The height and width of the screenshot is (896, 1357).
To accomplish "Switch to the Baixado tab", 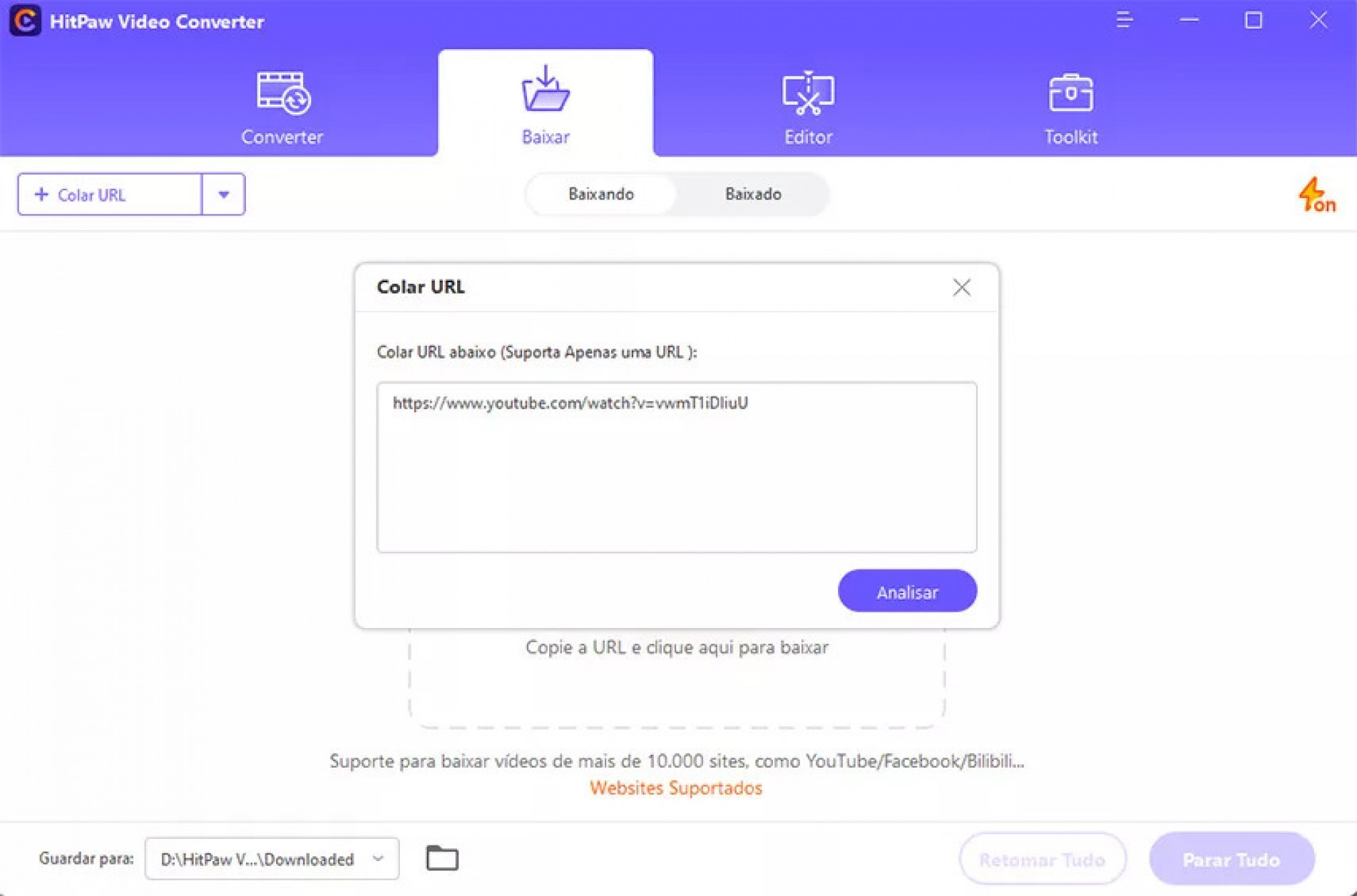I will [x=753, y=194].
